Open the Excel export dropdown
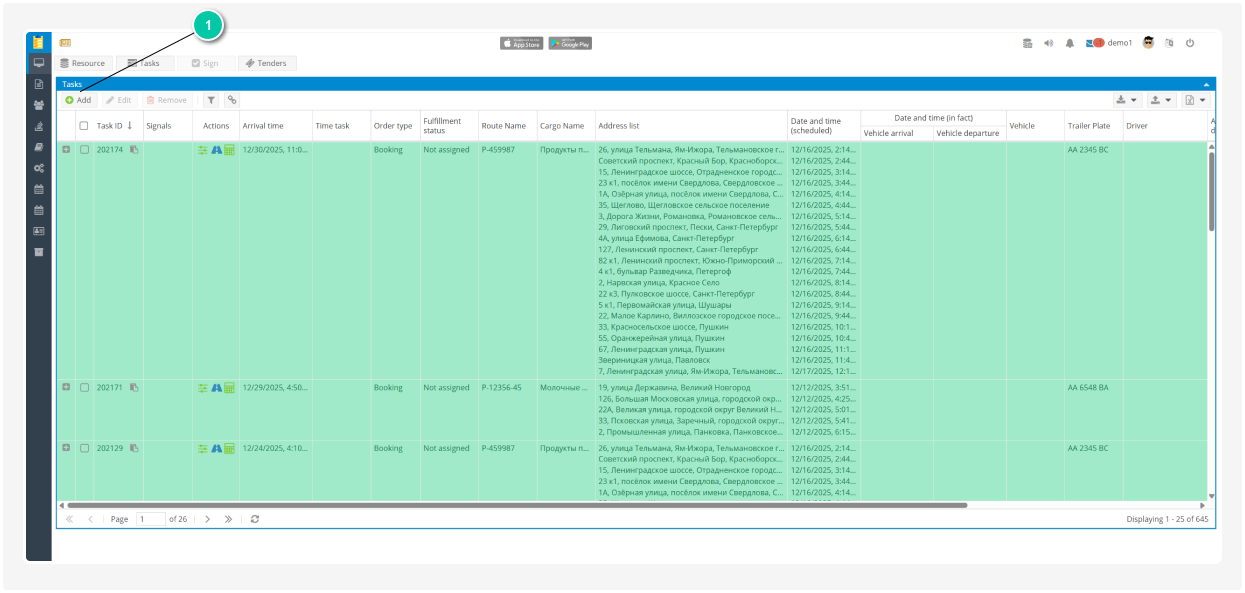Viewport: 1245px width, 593px height. click(1196, 100)
